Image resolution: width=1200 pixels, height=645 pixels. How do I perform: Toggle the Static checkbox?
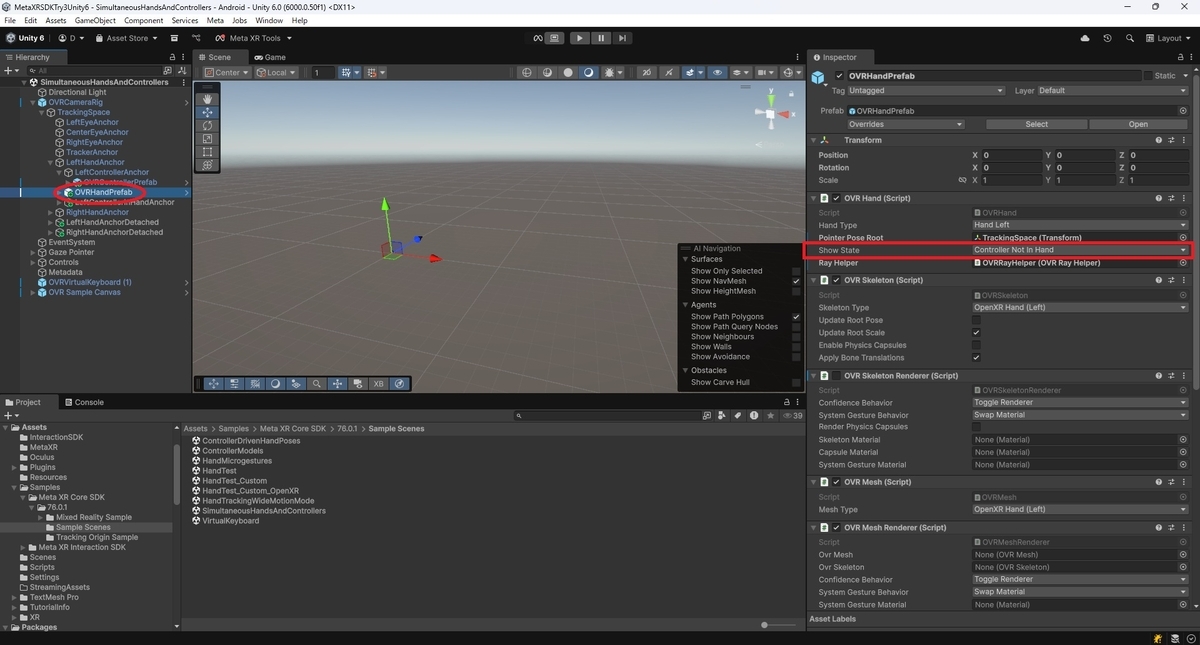click(x=1146, y=76)
